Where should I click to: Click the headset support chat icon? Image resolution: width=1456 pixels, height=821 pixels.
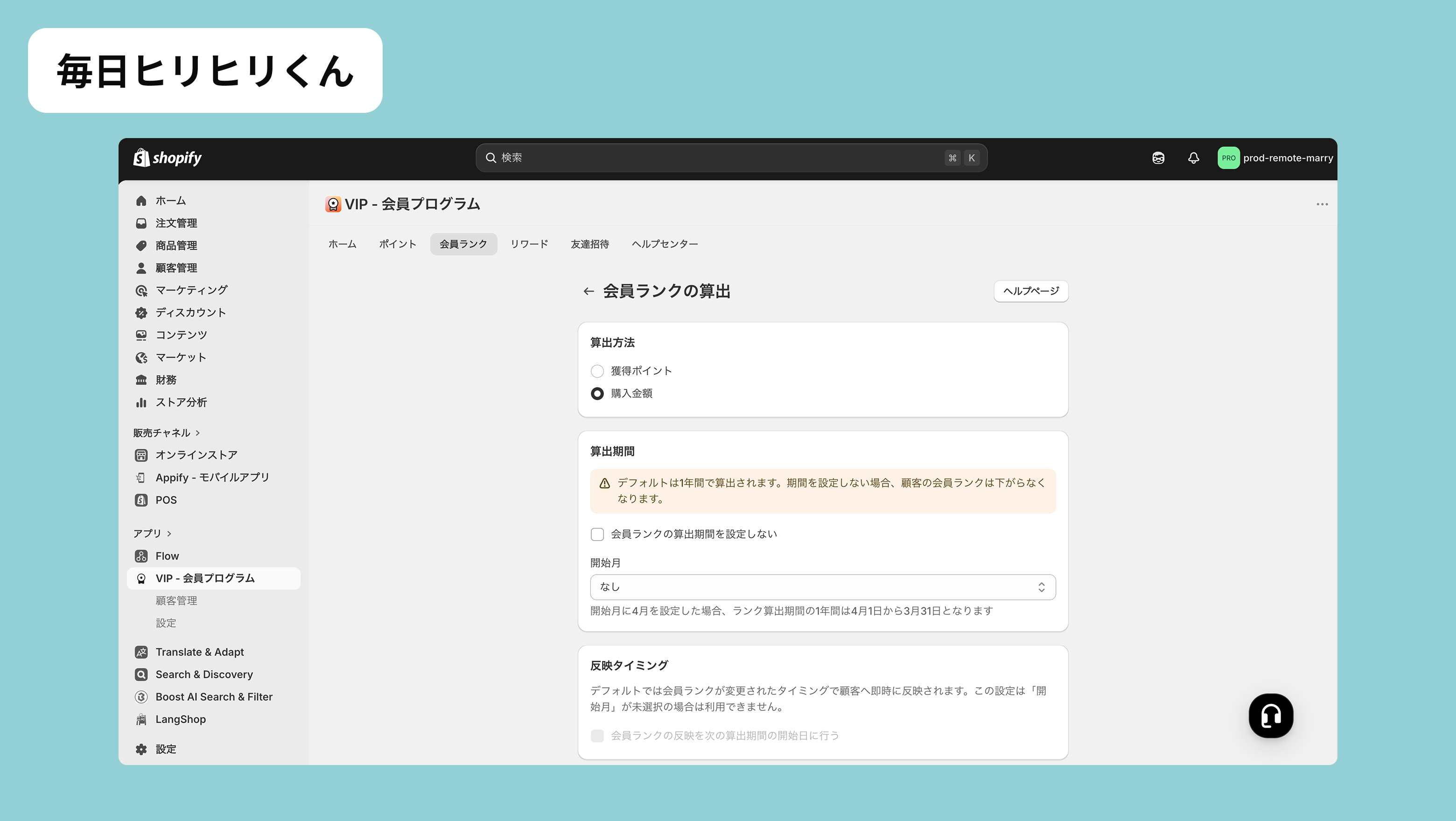pos(1271,715)
